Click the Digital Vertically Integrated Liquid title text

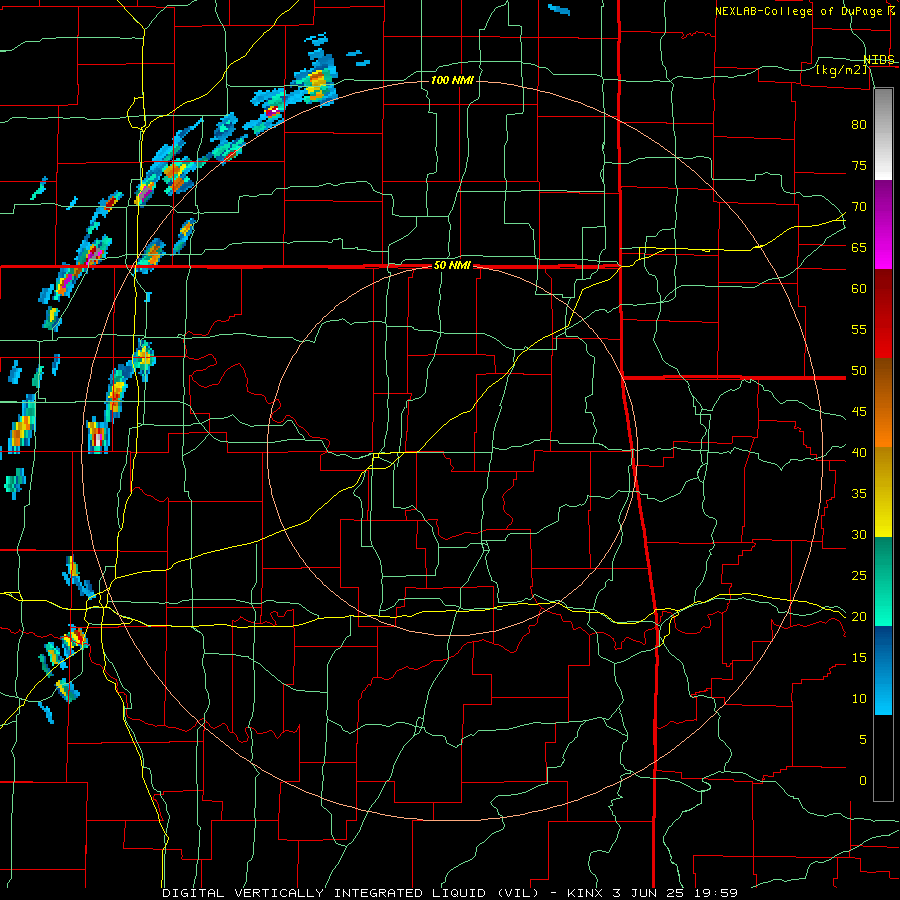coord(352,893)
